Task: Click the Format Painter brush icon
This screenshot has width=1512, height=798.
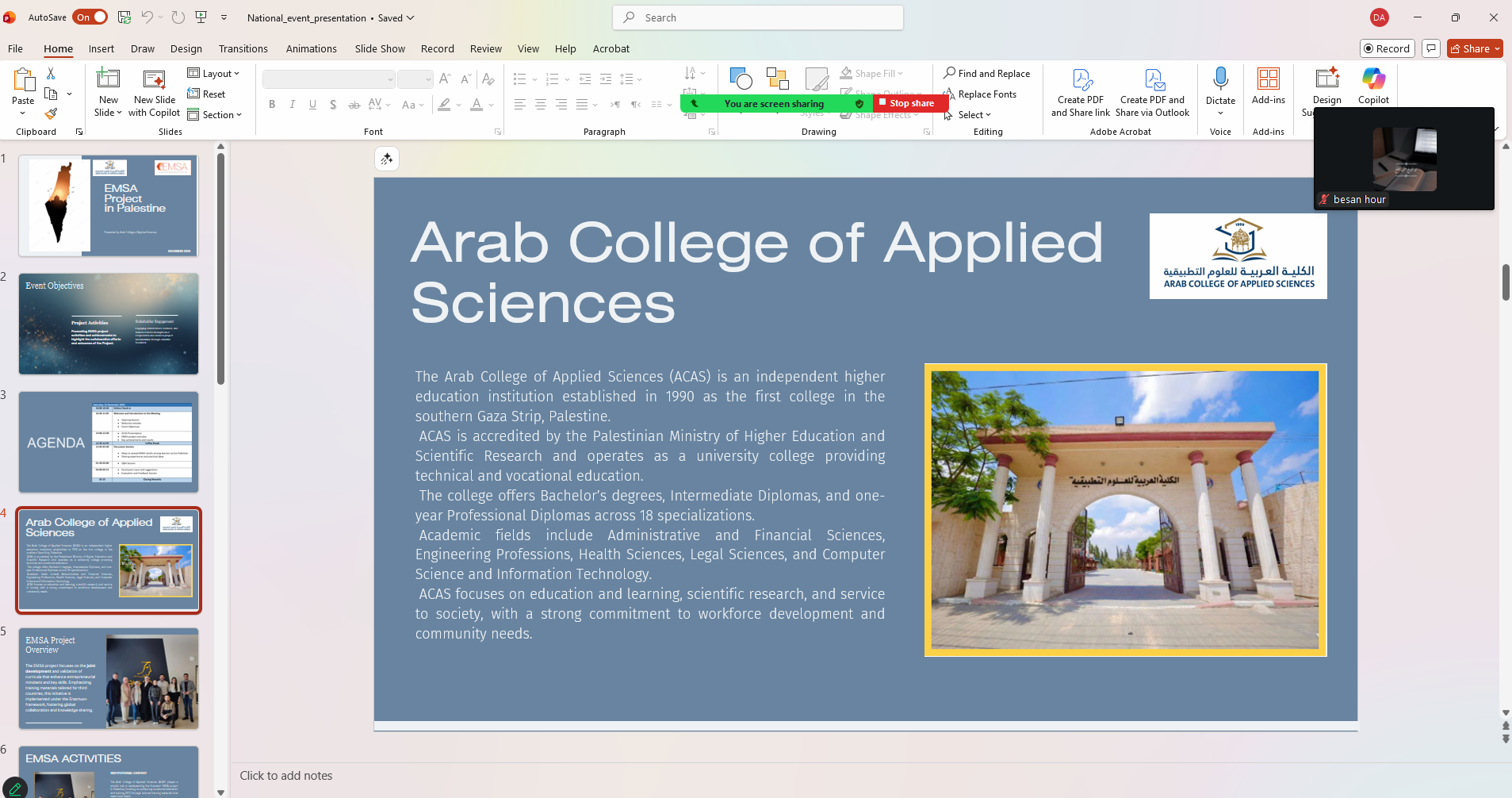Action: point(51,114)
